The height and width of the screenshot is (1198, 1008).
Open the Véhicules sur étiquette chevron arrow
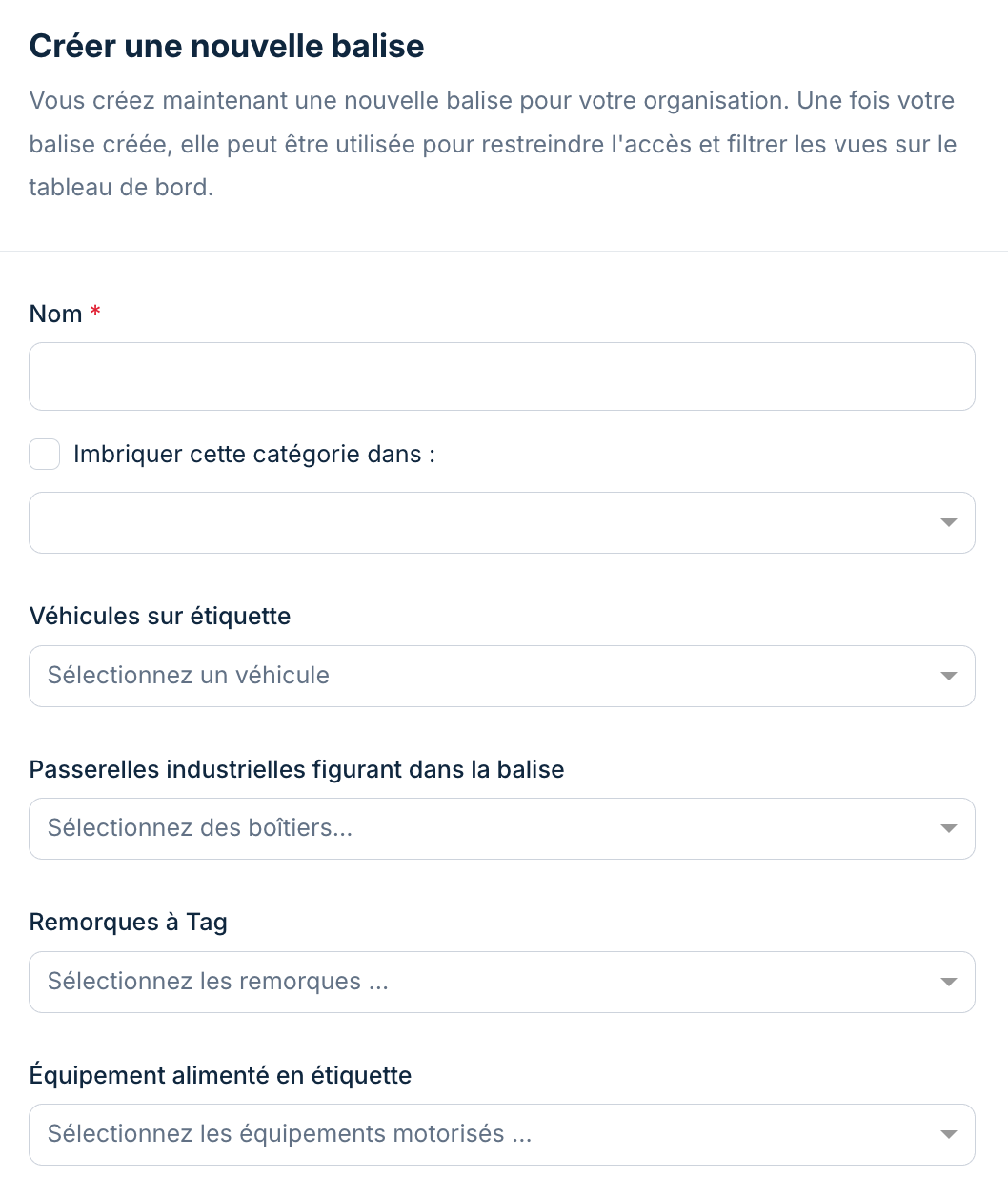pos(948,676)
